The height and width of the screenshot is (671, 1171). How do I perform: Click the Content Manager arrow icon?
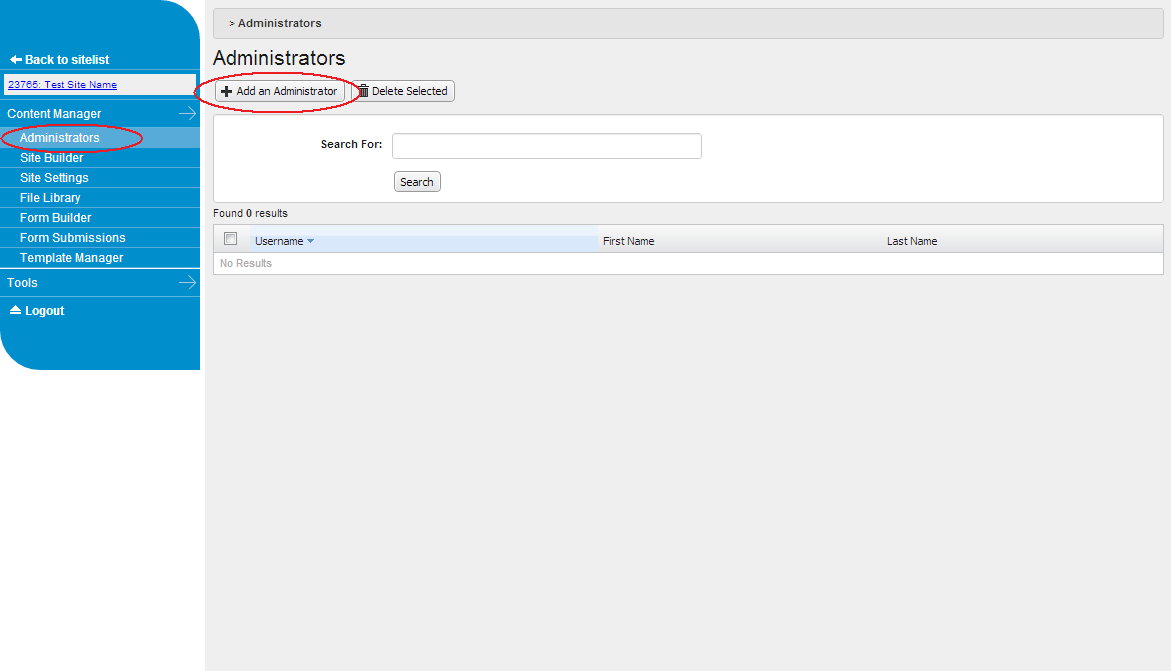click(187, 114)
